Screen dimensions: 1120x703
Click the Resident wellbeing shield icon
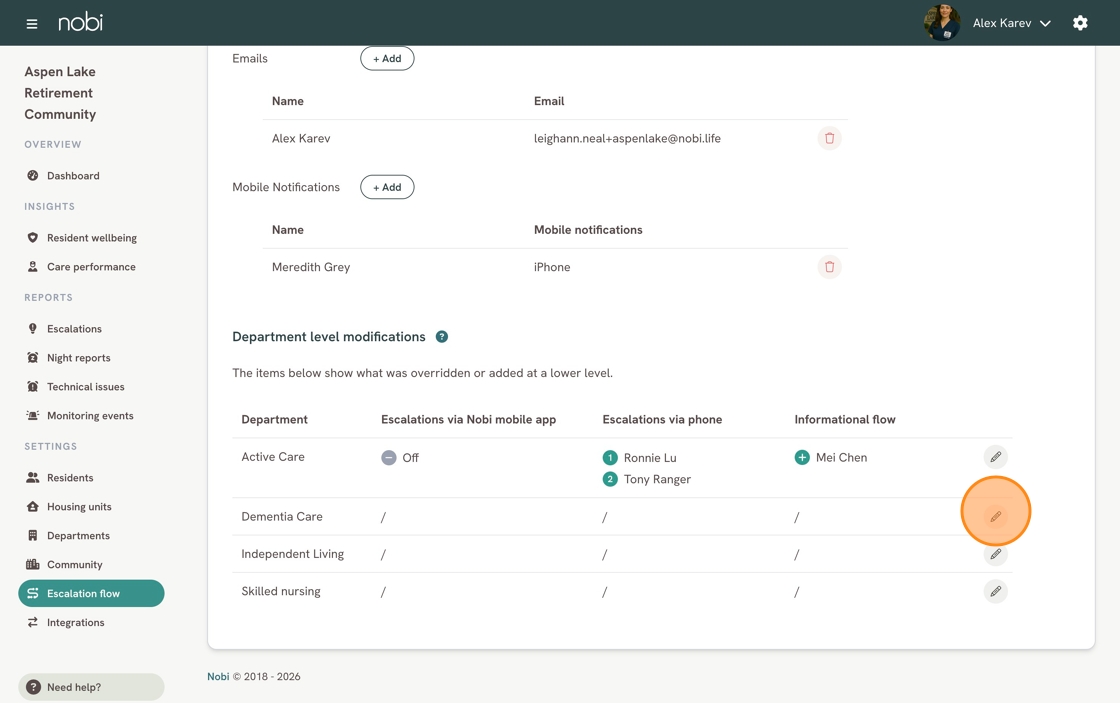(x=32, y=238)
